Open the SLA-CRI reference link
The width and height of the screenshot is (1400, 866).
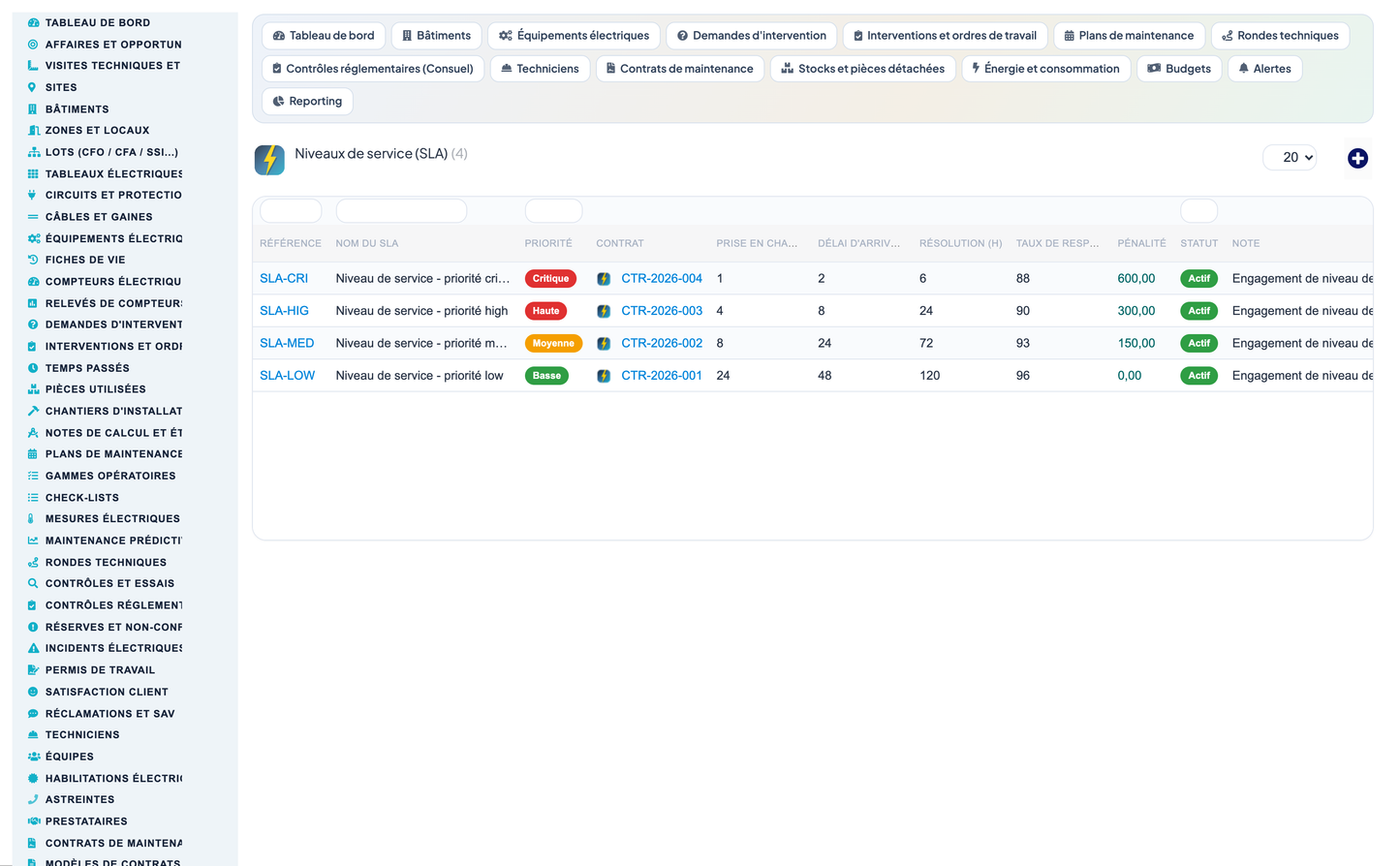[x=284, y=279]
